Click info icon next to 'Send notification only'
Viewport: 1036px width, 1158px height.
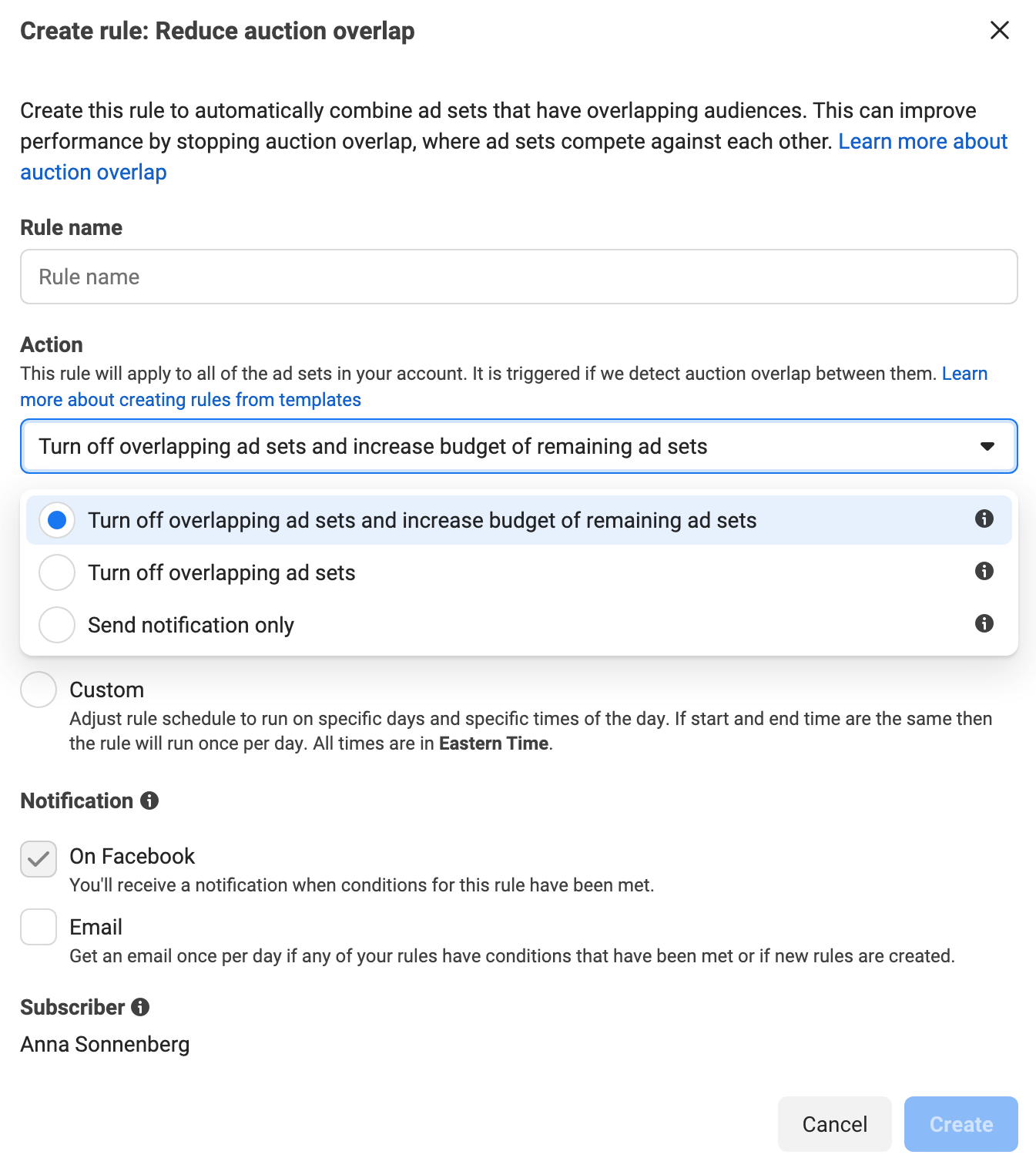(x=984, y=623)
